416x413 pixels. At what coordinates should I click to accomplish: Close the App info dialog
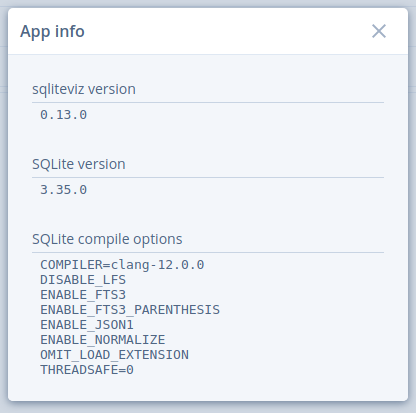tap(379, 31)
